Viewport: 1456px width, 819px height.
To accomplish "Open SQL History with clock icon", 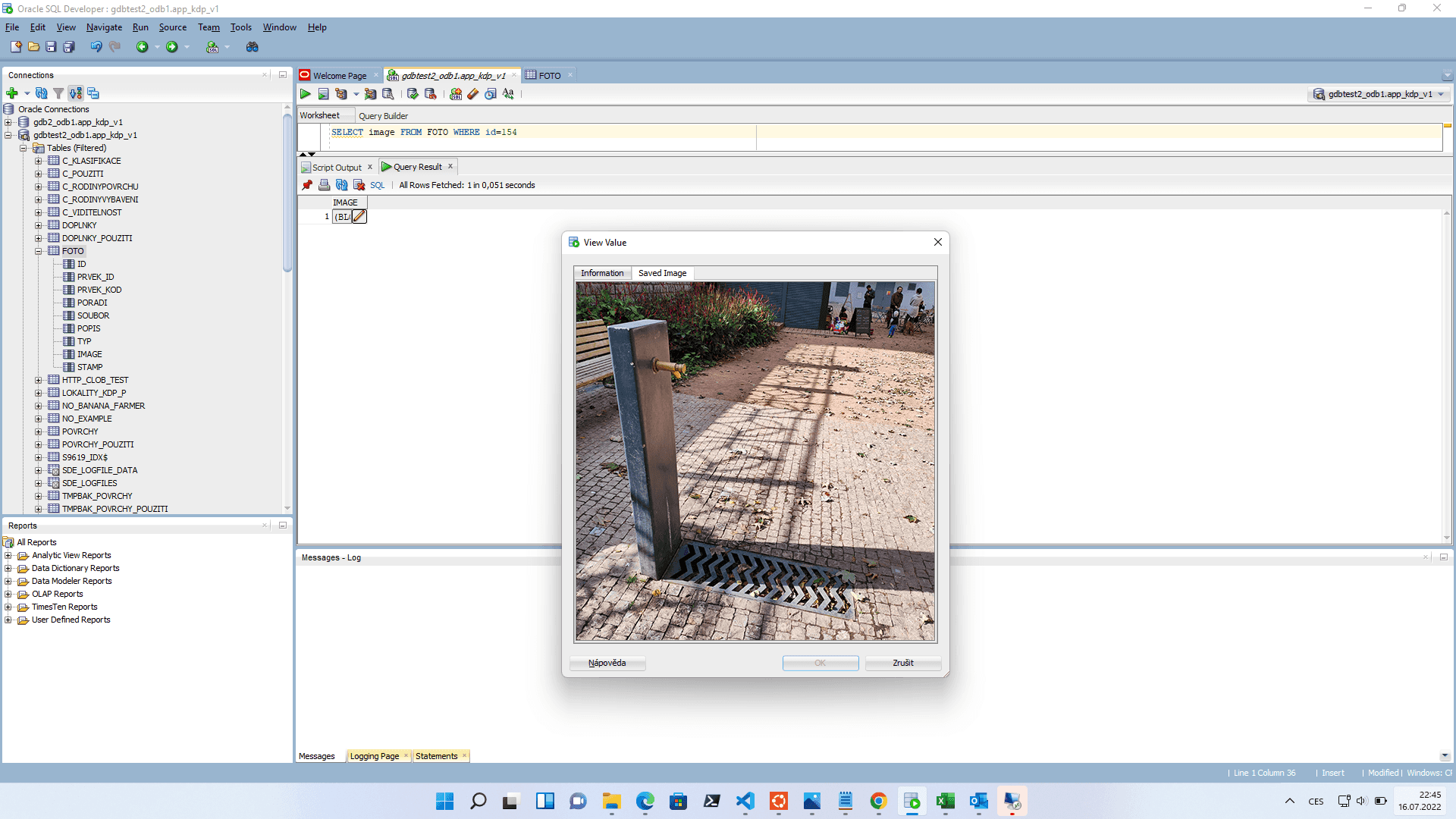I will point(491,94).
